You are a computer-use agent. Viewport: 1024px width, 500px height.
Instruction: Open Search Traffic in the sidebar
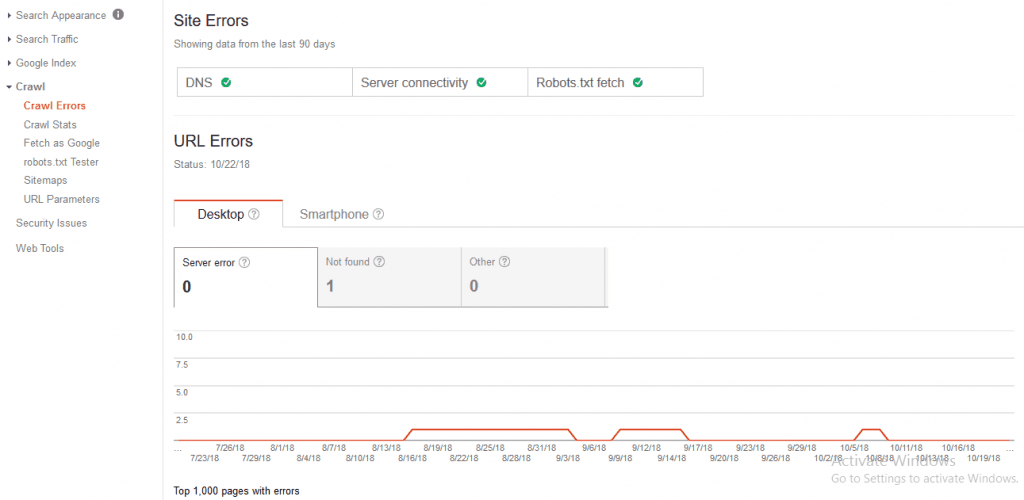(x=47, y=39)
